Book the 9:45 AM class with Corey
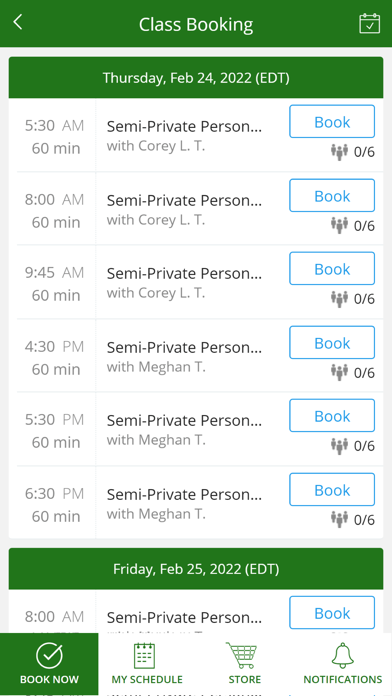The height and width of the screenshot is (696, 392). coord(332,269)
